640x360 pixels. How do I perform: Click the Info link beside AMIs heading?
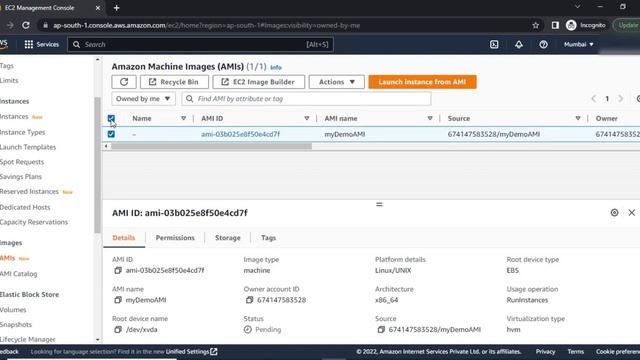pos(276,67)
